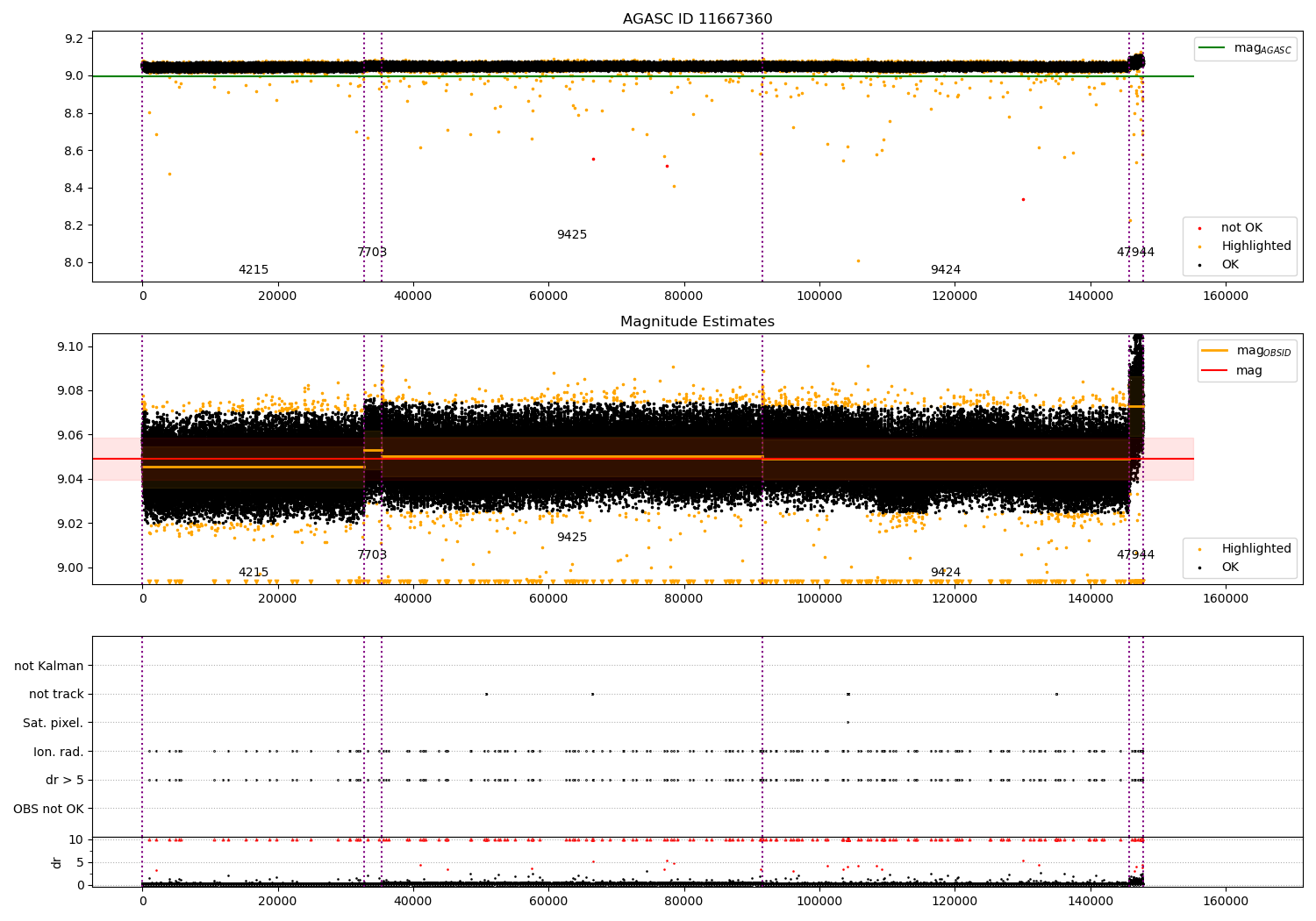
Task: Click the dr axis tick label 10
Action: pyautogui.click(x=76, y=839)
